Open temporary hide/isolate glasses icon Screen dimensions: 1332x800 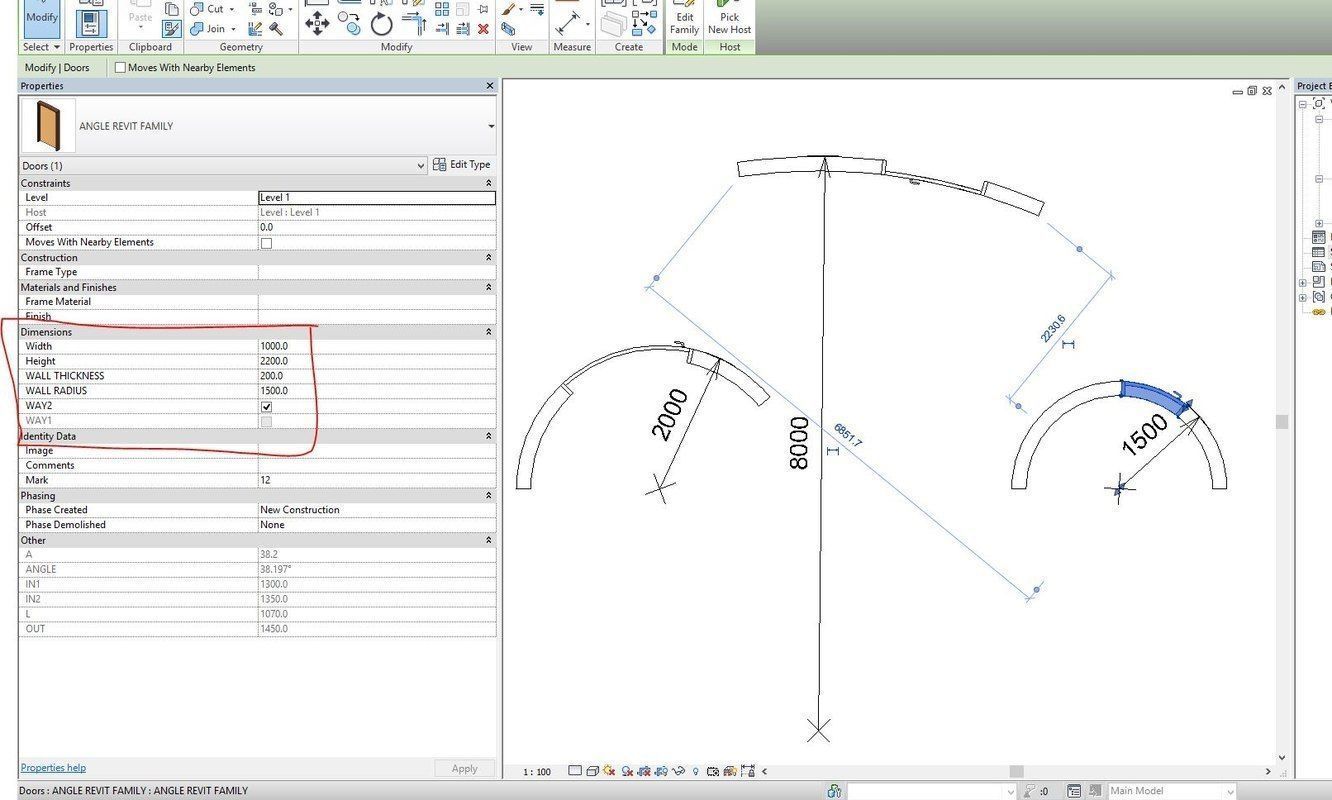click(677, 771)
